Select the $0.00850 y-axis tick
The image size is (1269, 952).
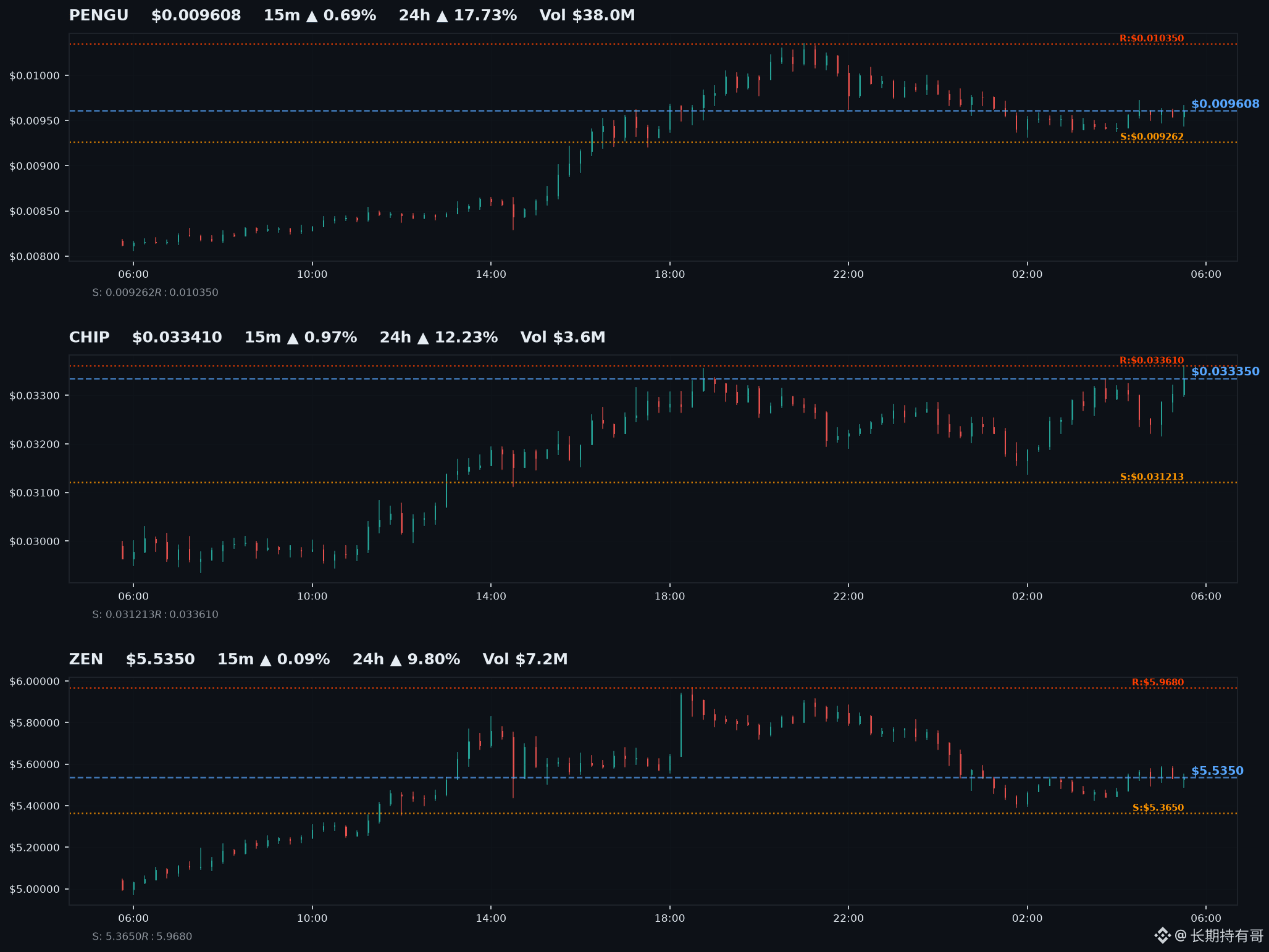pos(35,211)
